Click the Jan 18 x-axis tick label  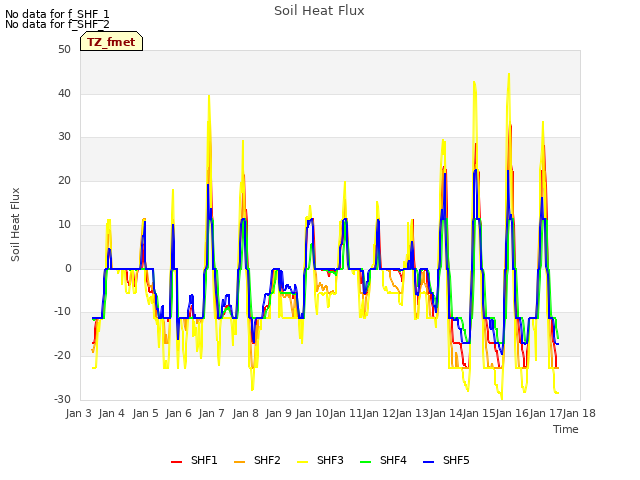pyautogui.click(x=579, y=413)
